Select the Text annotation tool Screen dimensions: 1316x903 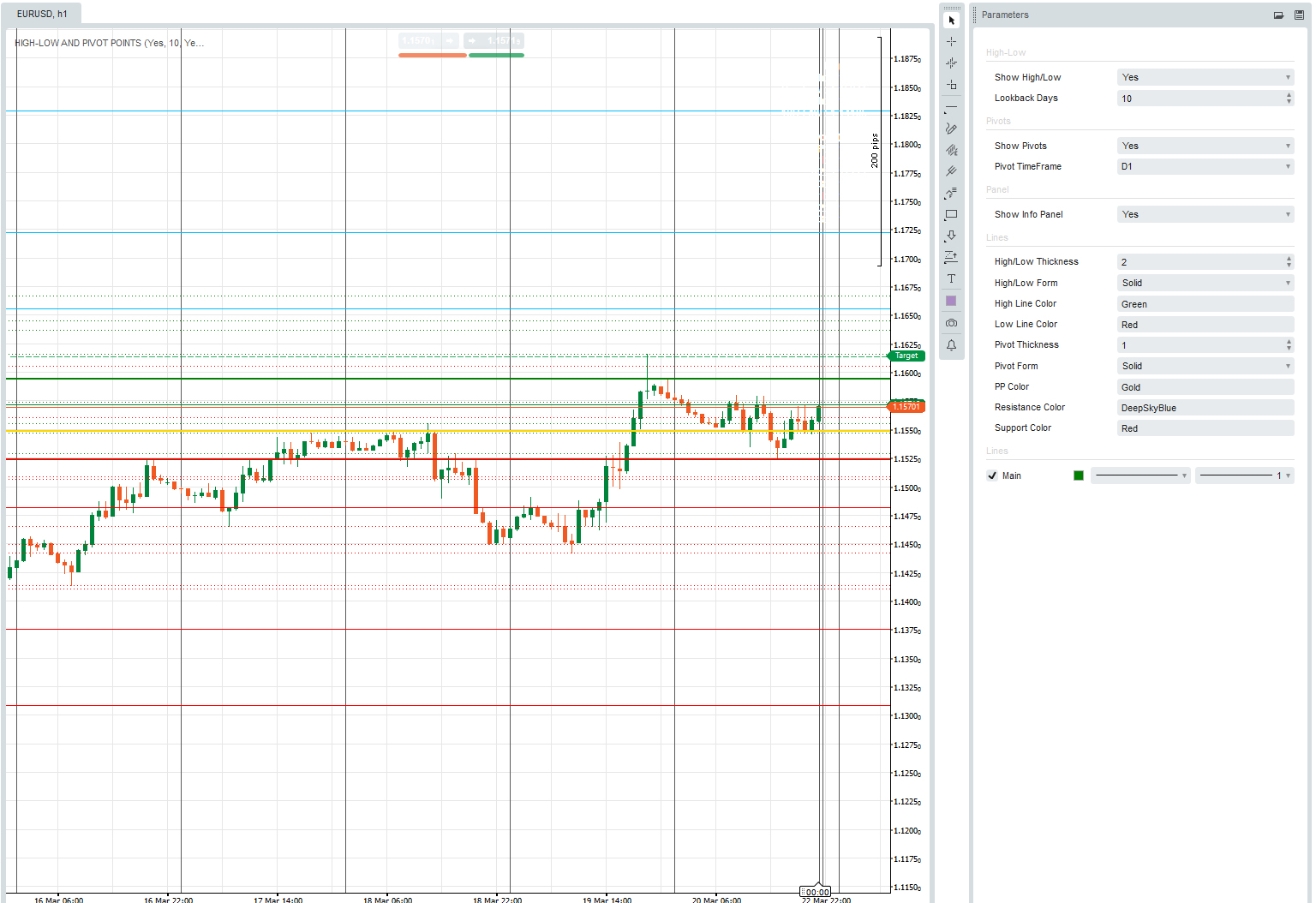(x=951, y=278)
